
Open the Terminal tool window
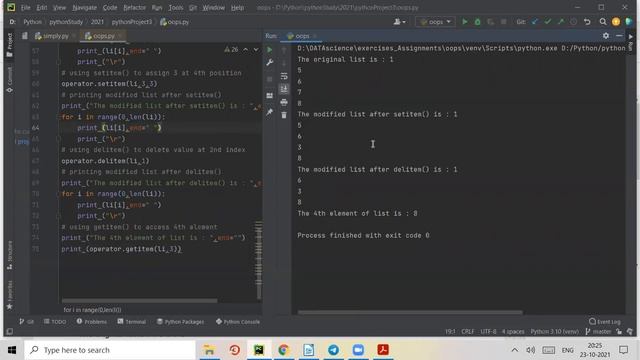(131, 322)
